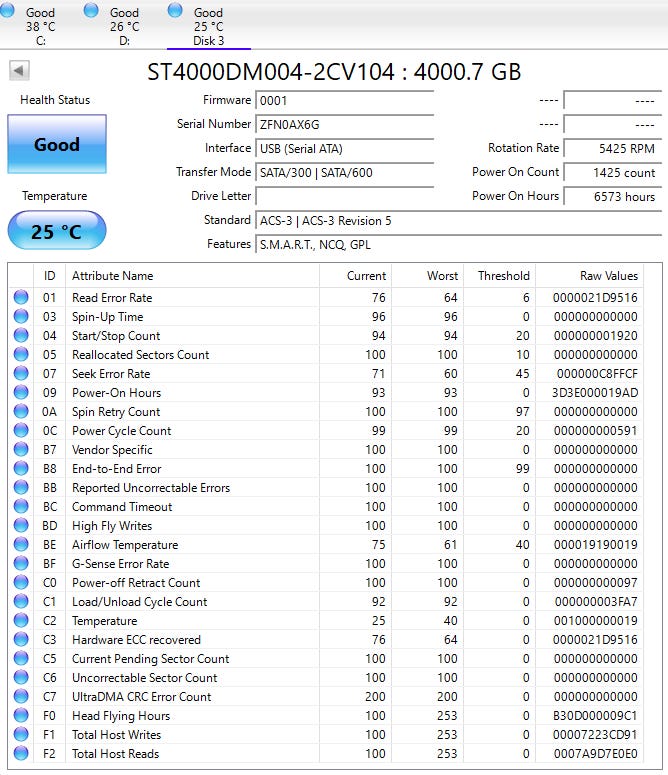Click raw value 0007A9D7E0E0

pos(595,754)
